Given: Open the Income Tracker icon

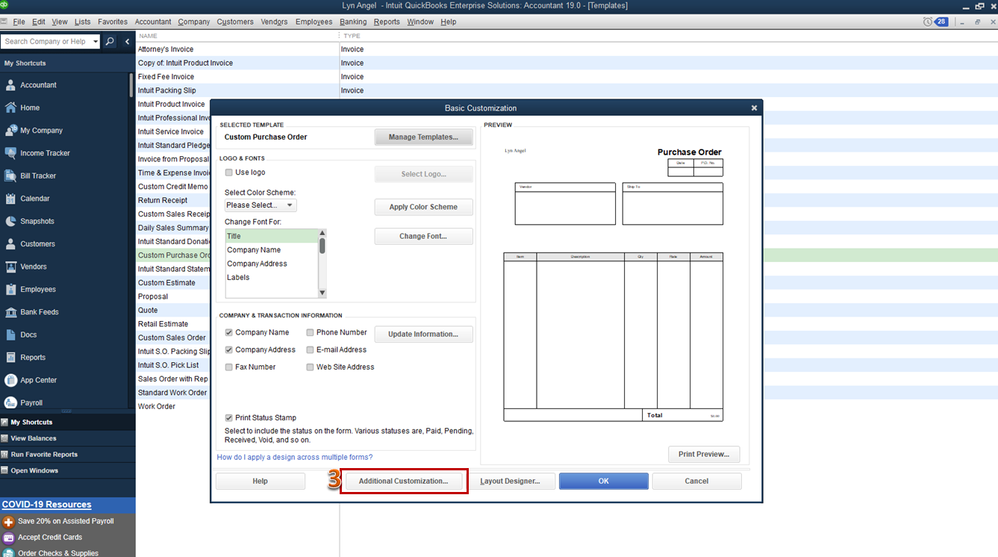Looking at the screenshot, I should tap(11, 153).
